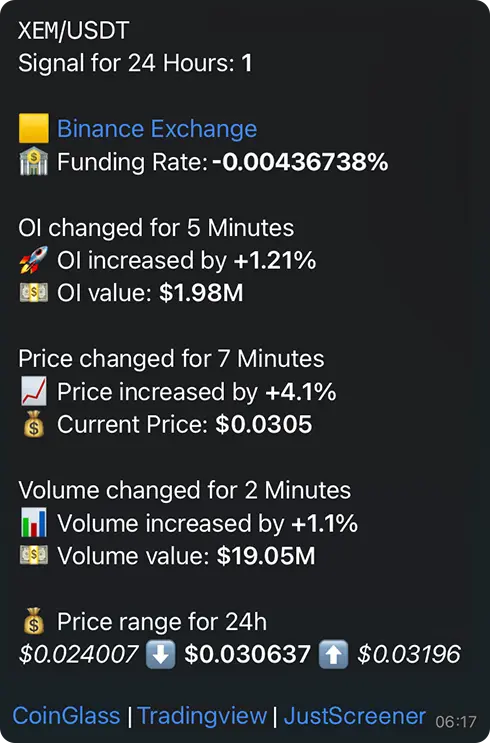This screenshot has height=743, width=490.
Task: Click the message timestamp 06:17
Action: click(455, 722)
